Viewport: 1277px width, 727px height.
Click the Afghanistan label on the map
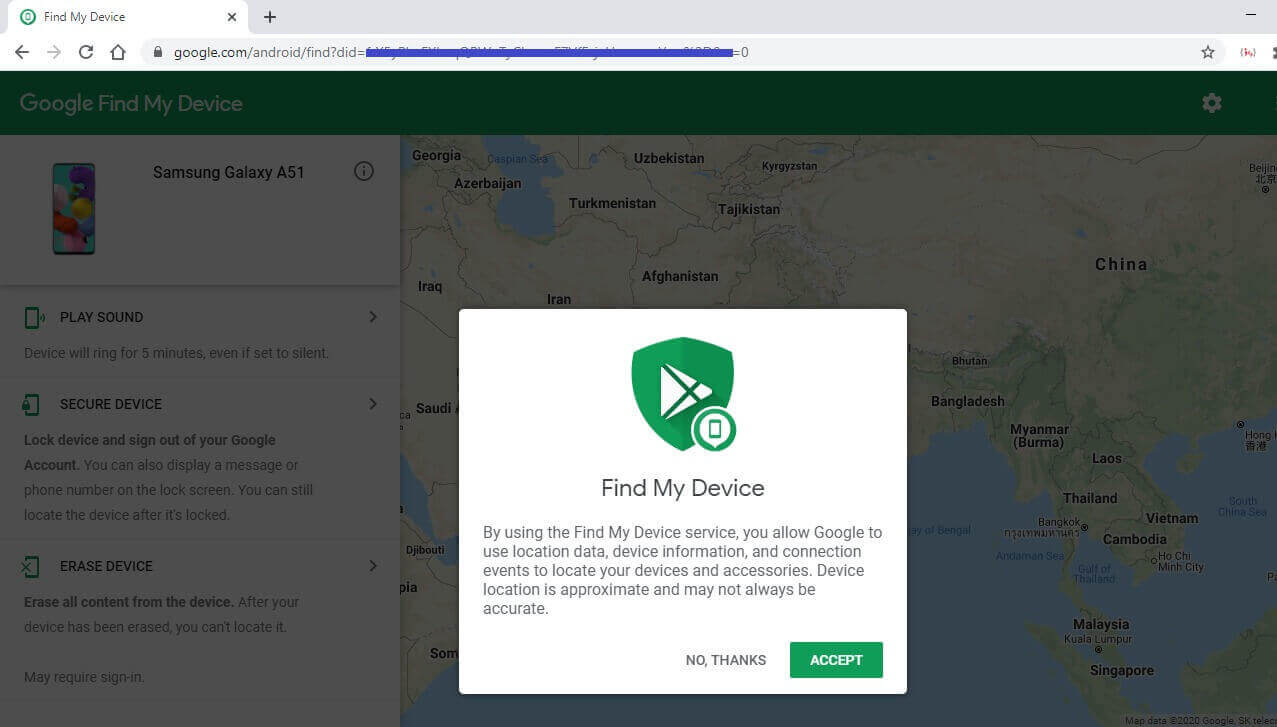pyautogui.click(x=680, y=276)
